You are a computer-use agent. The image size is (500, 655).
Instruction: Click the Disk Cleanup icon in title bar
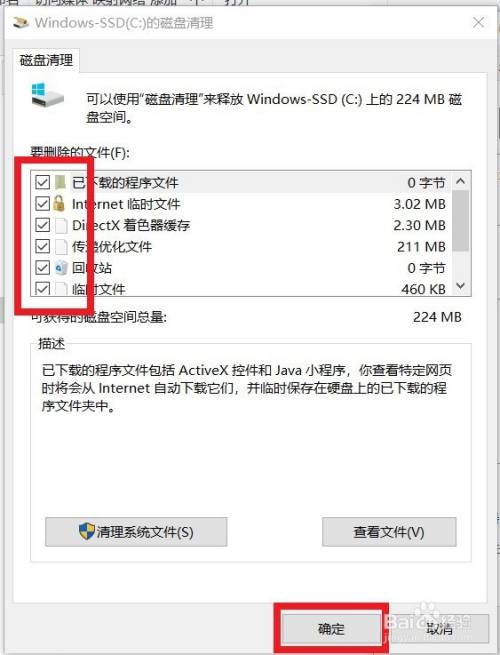[x=20, y=22]
